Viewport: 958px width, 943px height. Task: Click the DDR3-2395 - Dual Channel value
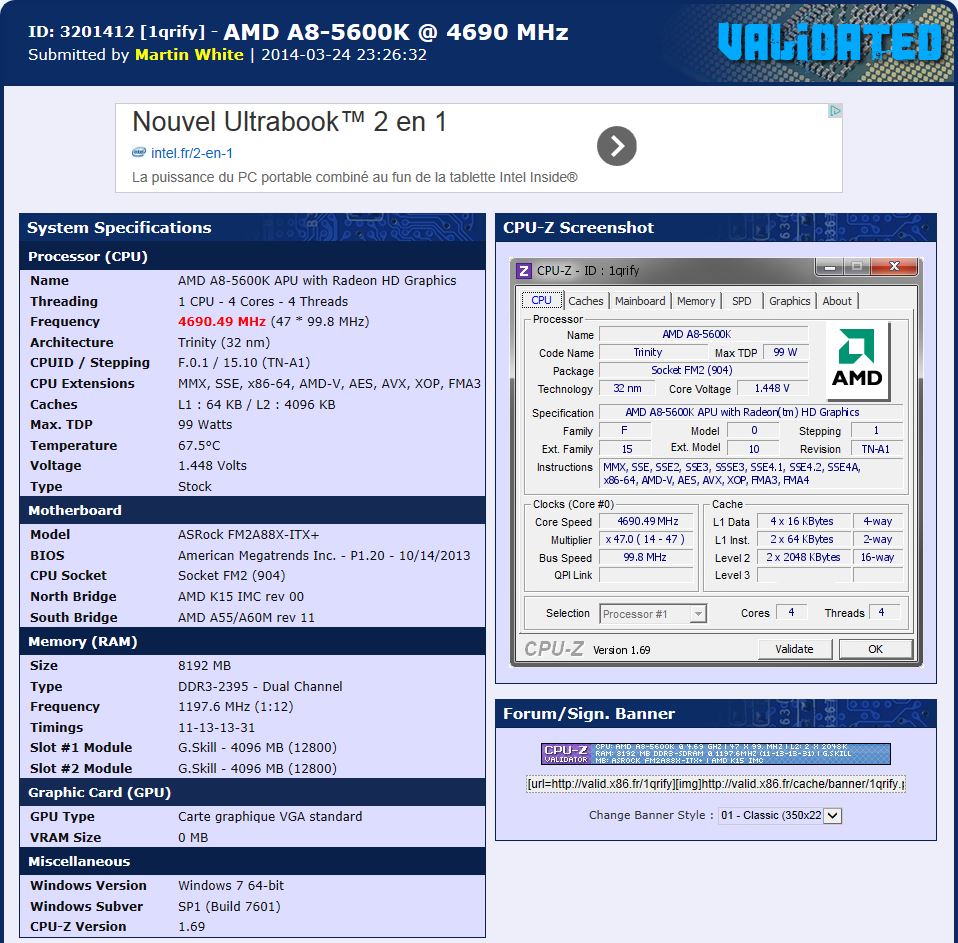tap(260, 686)
